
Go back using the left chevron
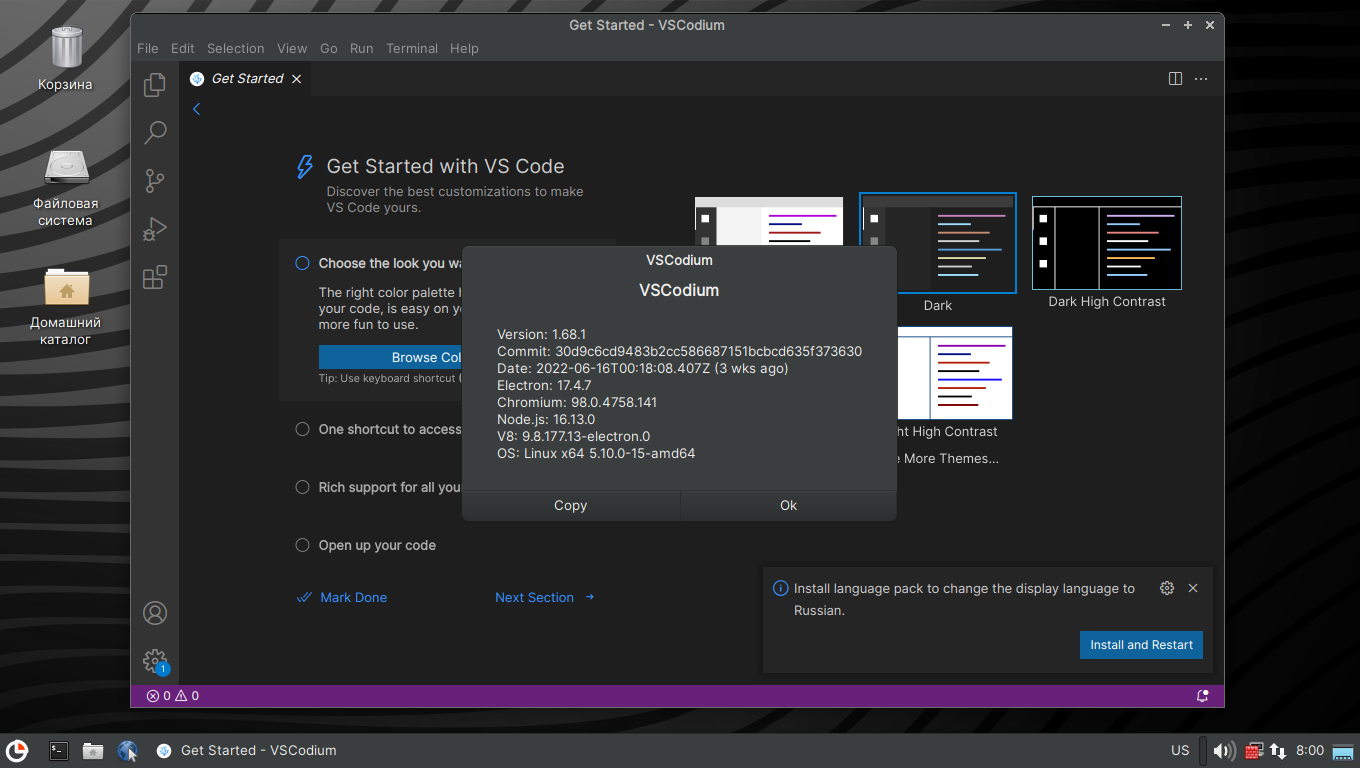[x=197, y=109]
